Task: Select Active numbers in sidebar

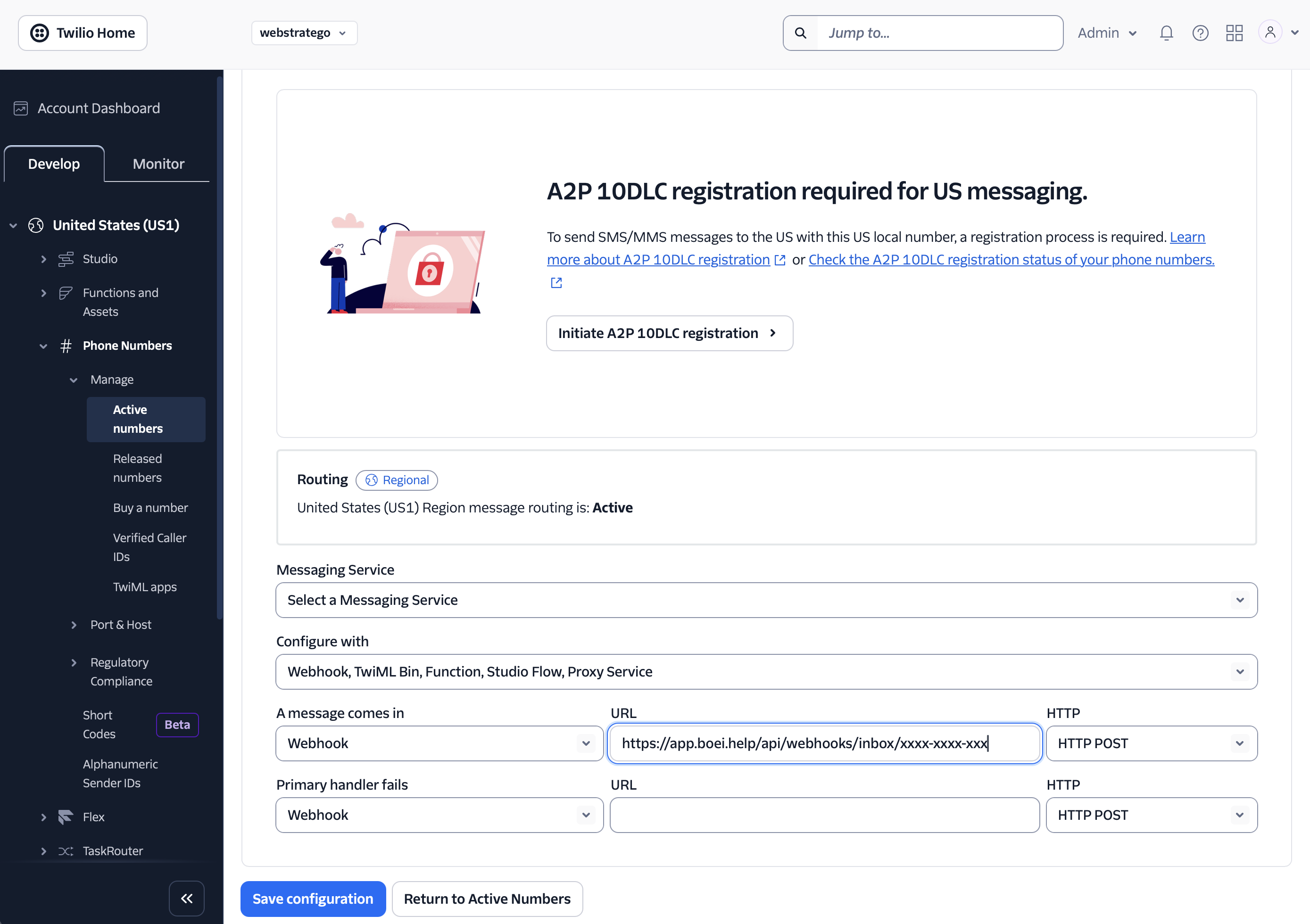Action: 146,419
